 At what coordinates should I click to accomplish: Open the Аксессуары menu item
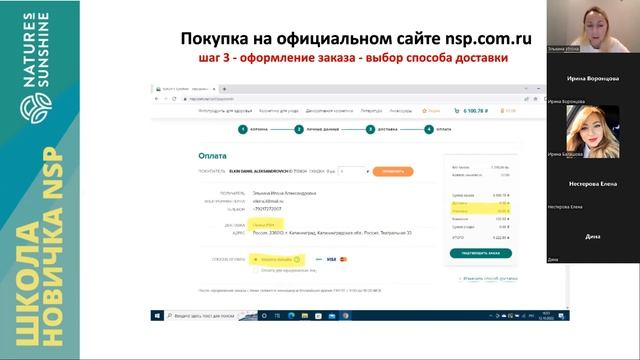(401, 111)
